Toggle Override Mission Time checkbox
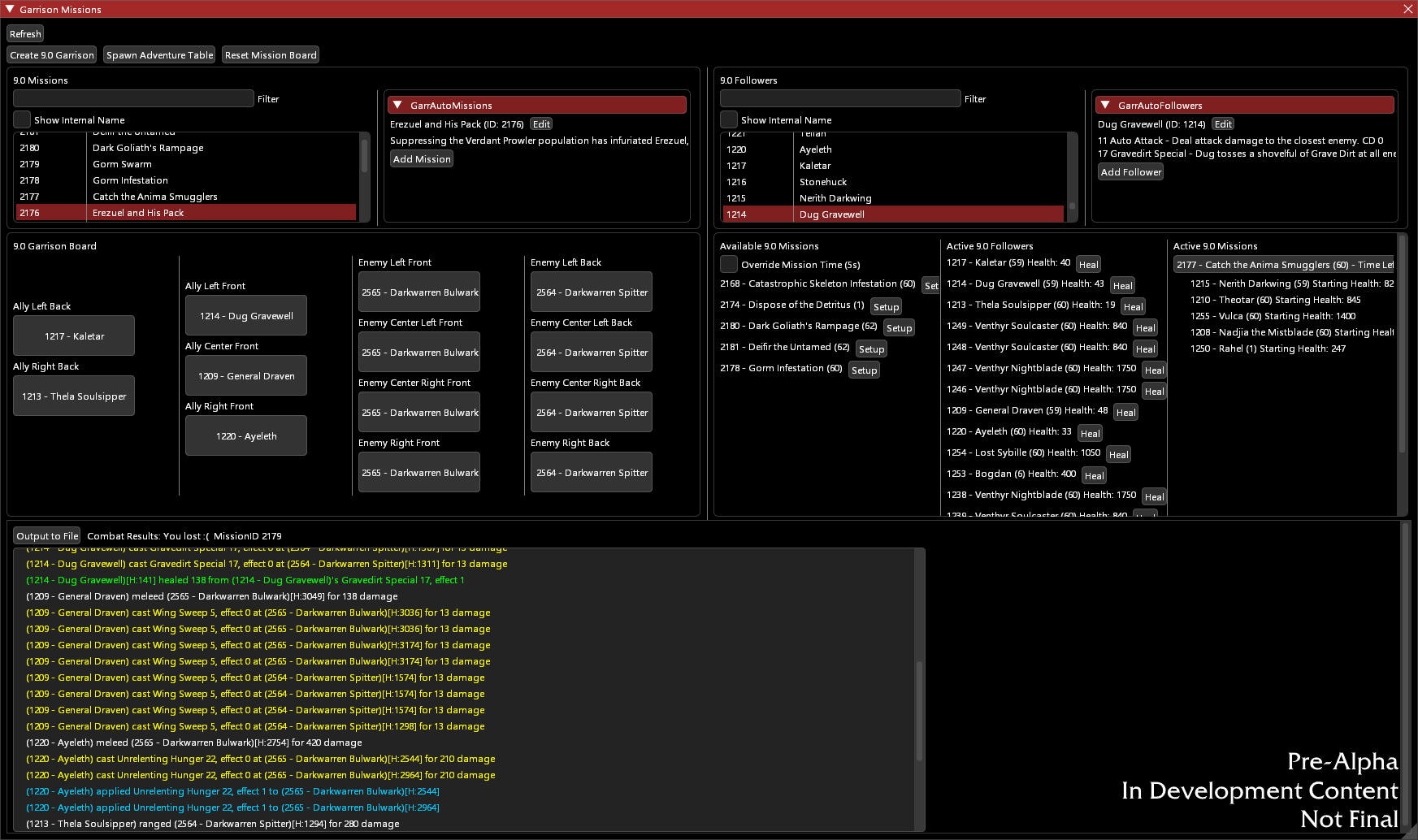Image resolution: width=1418 pixels, height=840 pixels. [x=729, y=264]
